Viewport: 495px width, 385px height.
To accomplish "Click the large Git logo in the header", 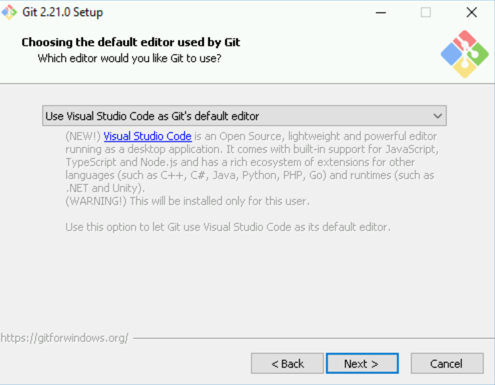I will [x=464, y=54].
